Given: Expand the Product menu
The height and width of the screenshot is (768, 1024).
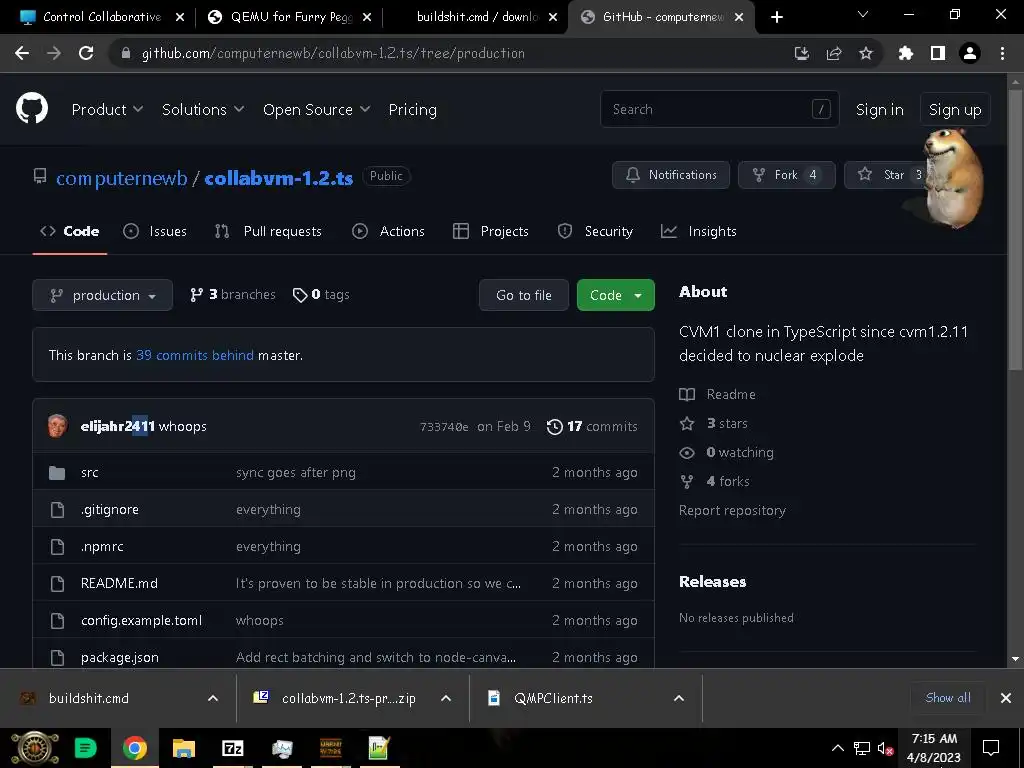Looking at the screenshot, I should coord(107,110).
